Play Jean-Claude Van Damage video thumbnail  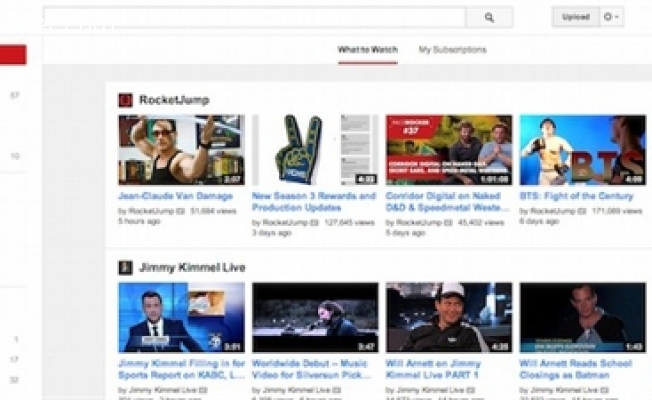(181, 150)
